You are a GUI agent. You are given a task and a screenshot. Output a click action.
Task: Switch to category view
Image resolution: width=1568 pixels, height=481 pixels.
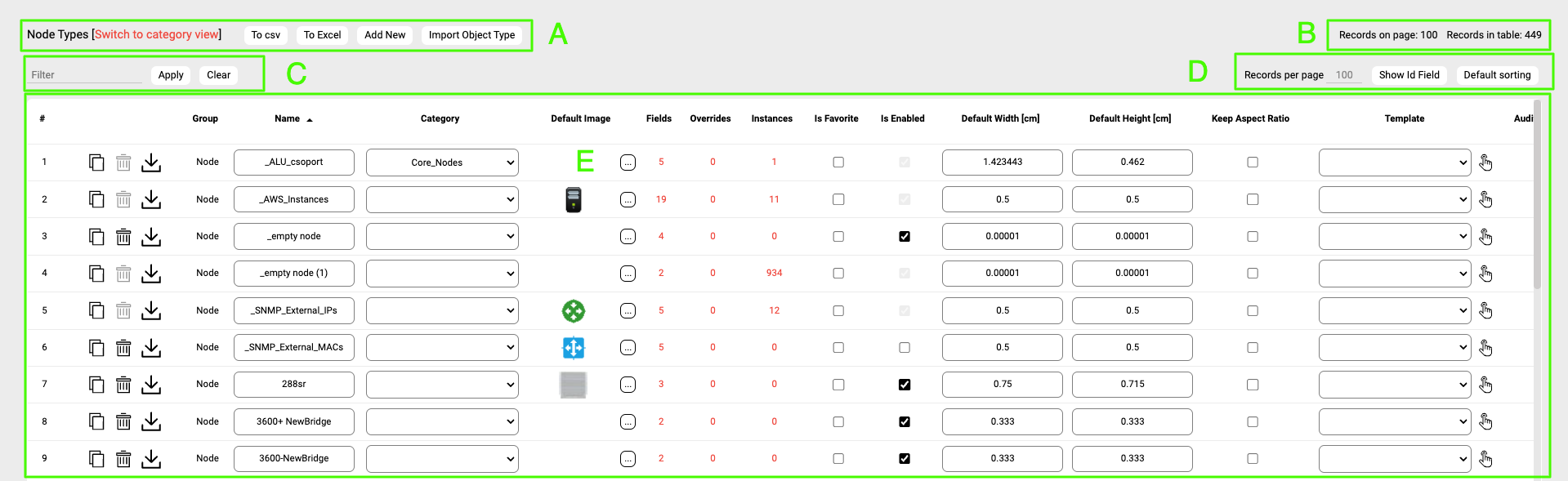tap(157, 34)
